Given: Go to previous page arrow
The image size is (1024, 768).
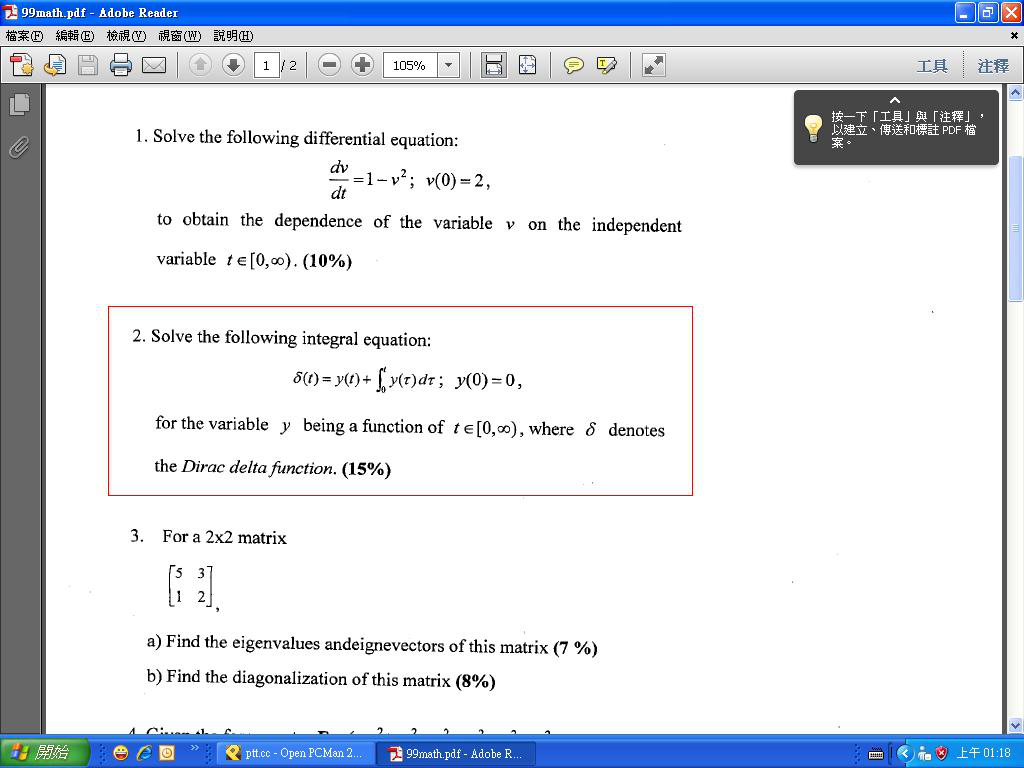Looking at the screenshot, I should point(200,65).
